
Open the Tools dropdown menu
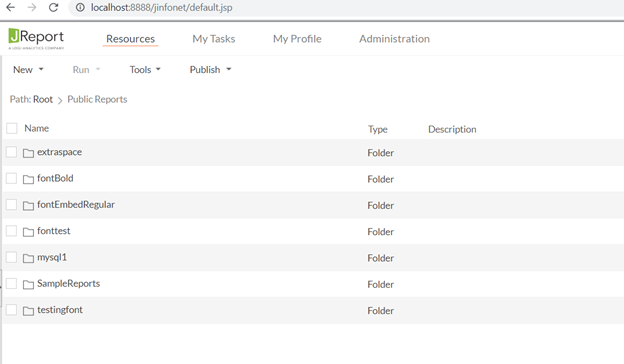coord(145,70)
